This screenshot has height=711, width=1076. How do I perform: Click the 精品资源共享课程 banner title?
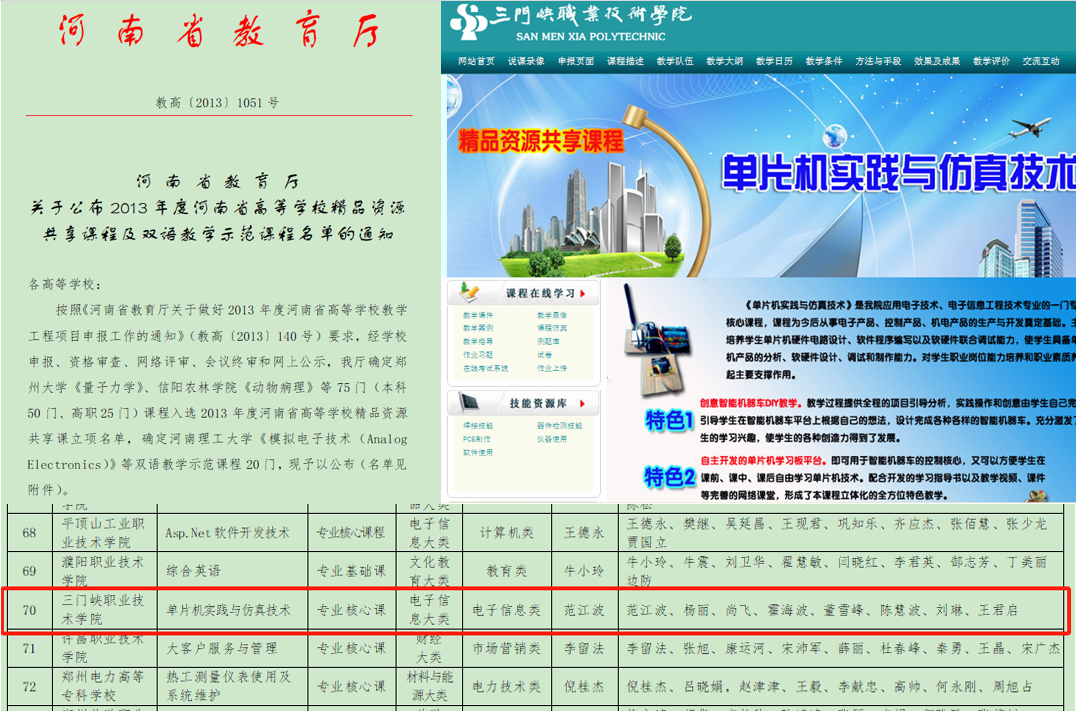coord(540,140)
